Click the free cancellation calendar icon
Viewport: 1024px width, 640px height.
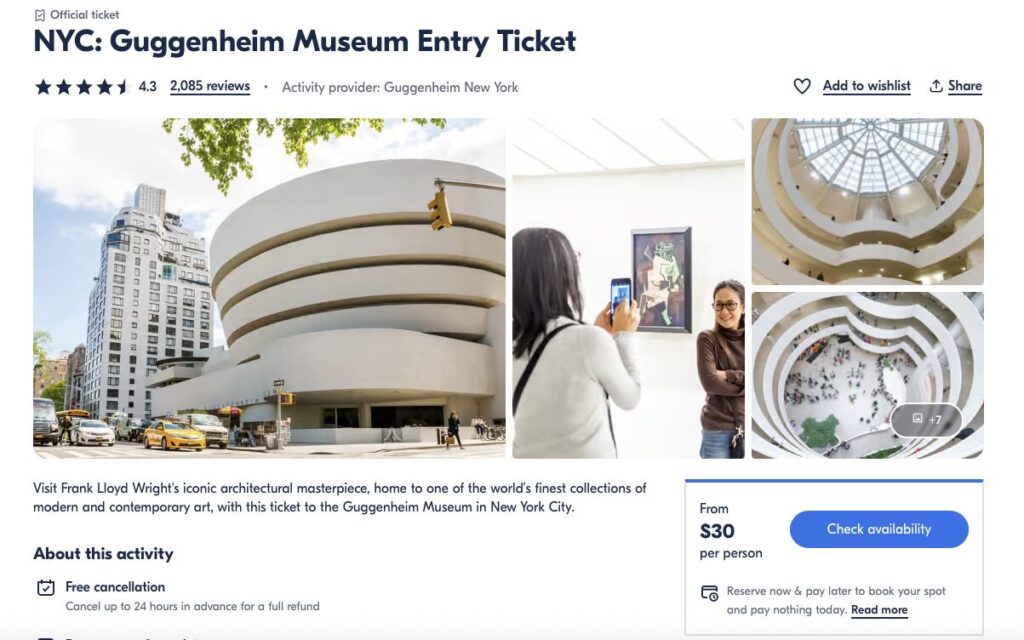pos(45,588)
